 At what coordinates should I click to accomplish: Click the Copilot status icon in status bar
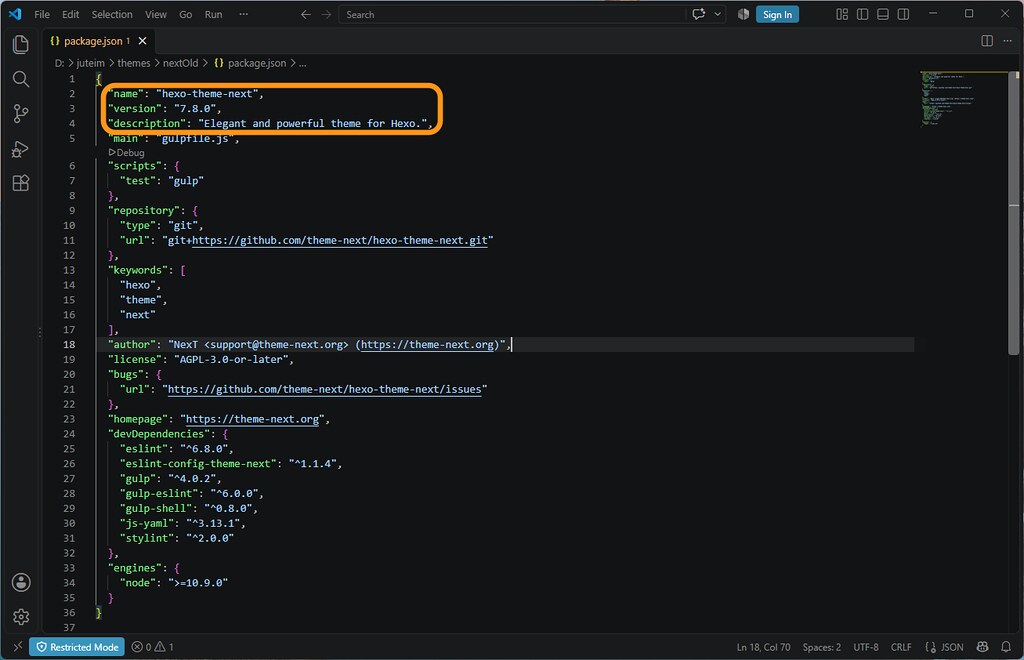point(982,647)
